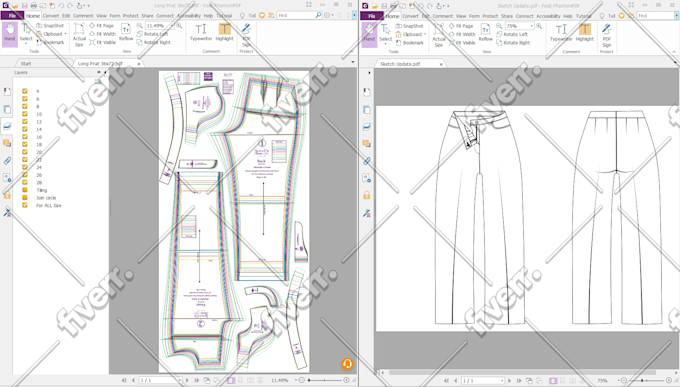Select Hand tool in Long Prat window
Image resolution: width=680 pixels, height=387 pixels.
[10, 33]
